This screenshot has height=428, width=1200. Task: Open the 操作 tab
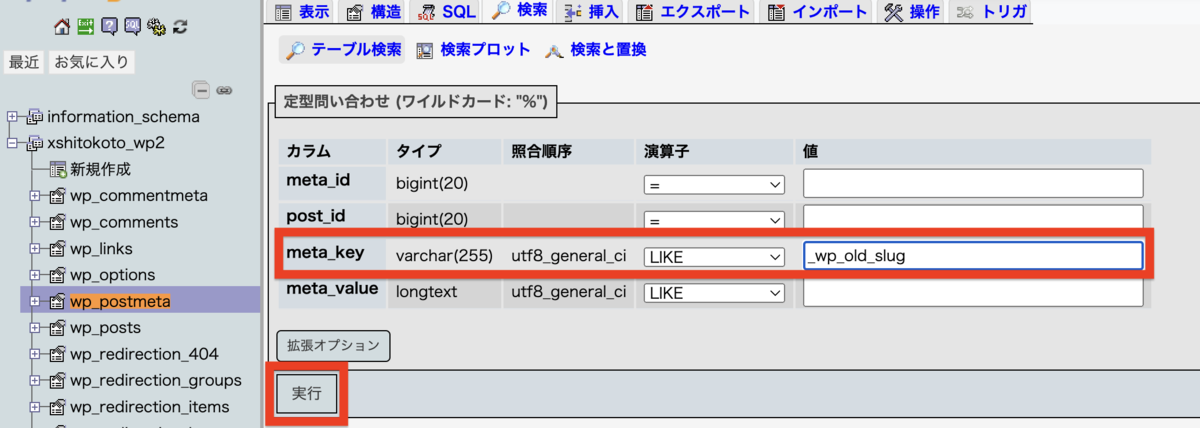(912, 12)
